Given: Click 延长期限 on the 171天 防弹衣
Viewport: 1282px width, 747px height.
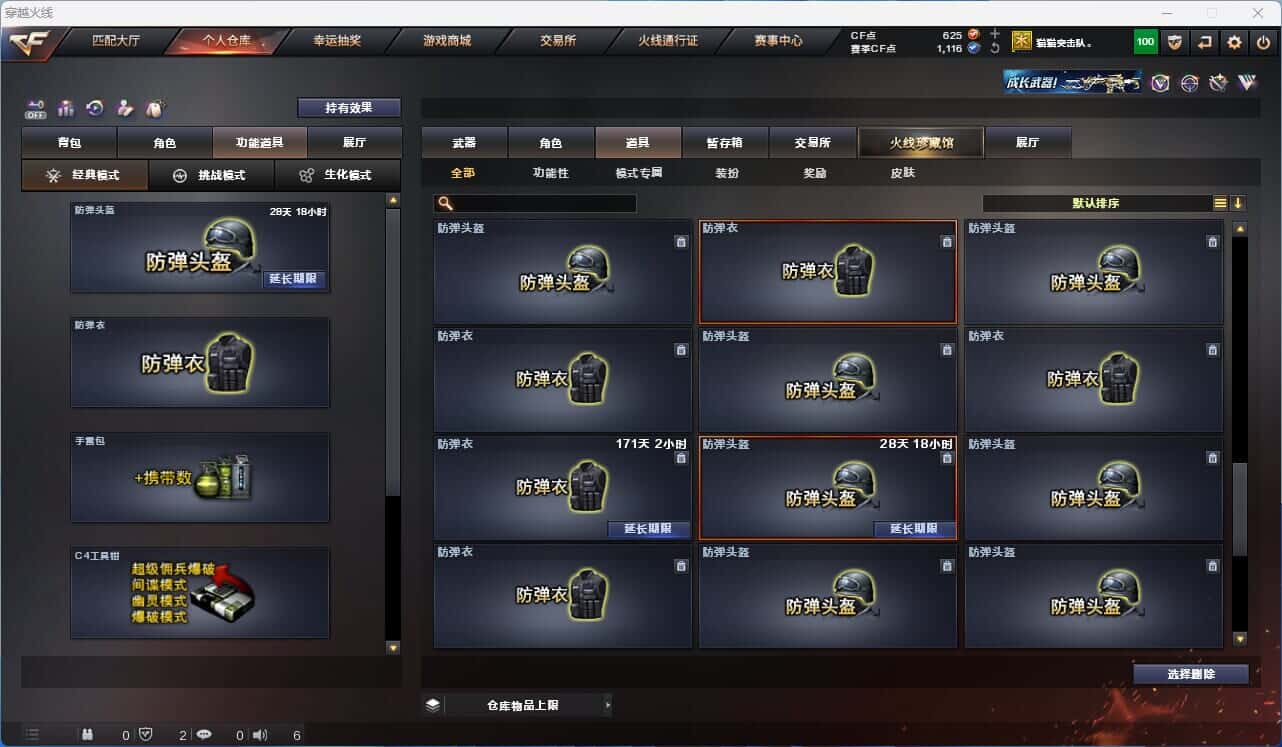Looking at the screenshot, I should (648, 529).
